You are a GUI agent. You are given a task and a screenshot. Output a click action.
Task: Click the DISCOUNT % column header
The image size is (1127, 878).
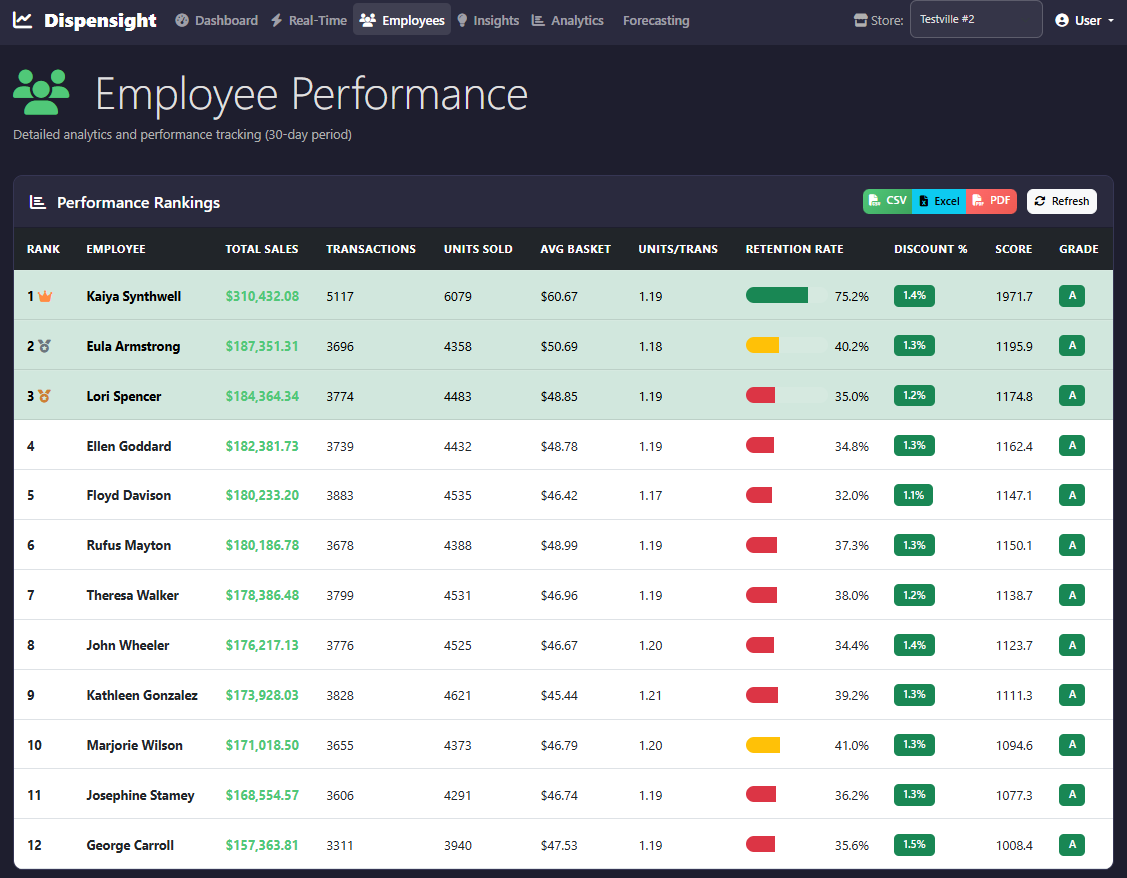tap(931, 249)
